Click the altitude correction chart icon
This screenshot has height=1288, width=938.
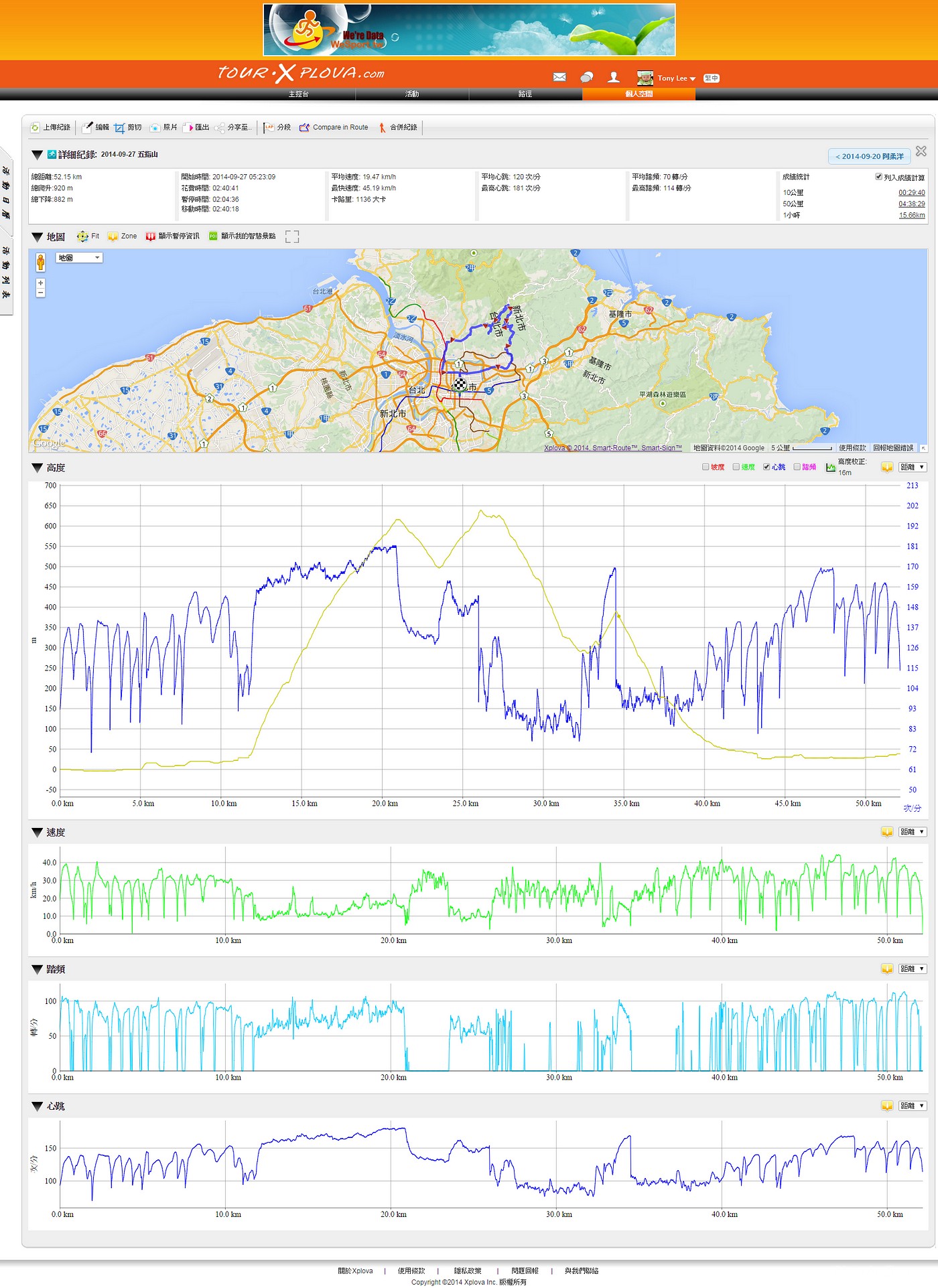(x=831, y=468)
